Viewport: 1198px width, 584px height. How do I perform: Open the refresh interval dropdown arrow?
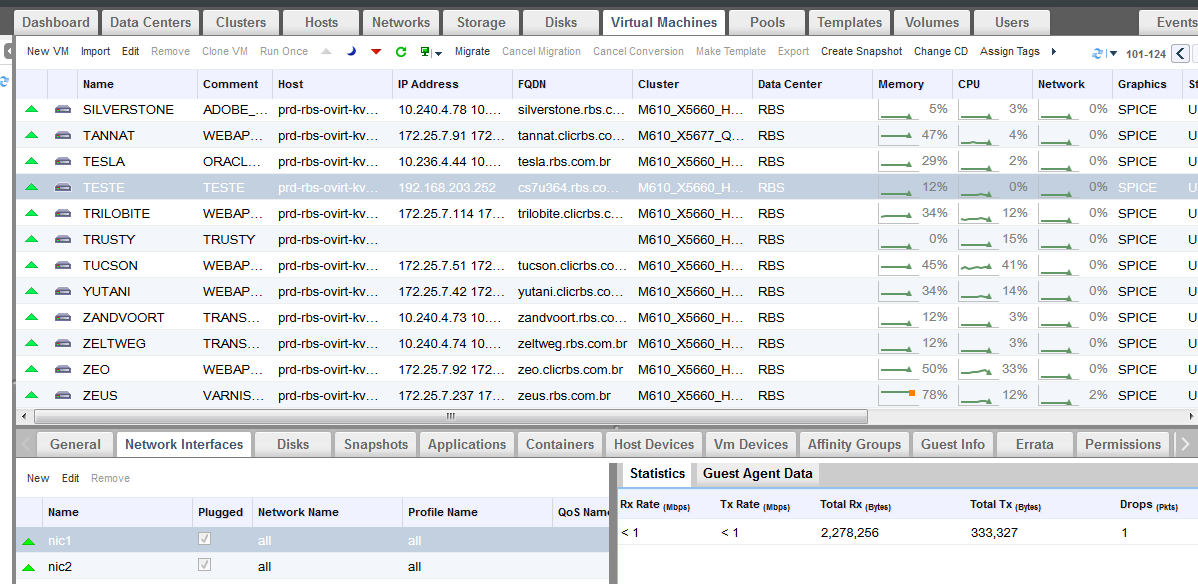coord(1113,53)
